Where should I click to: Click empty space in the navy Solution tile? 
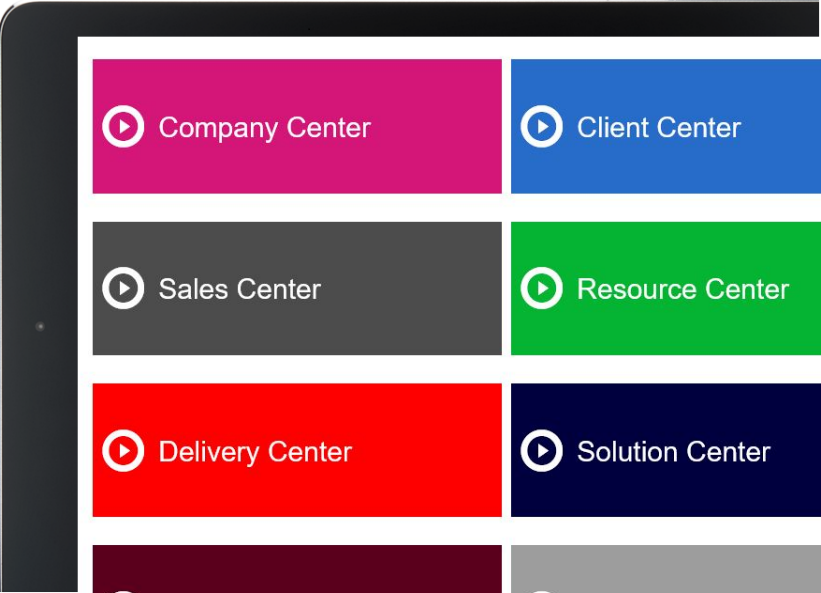click(681, 497)
